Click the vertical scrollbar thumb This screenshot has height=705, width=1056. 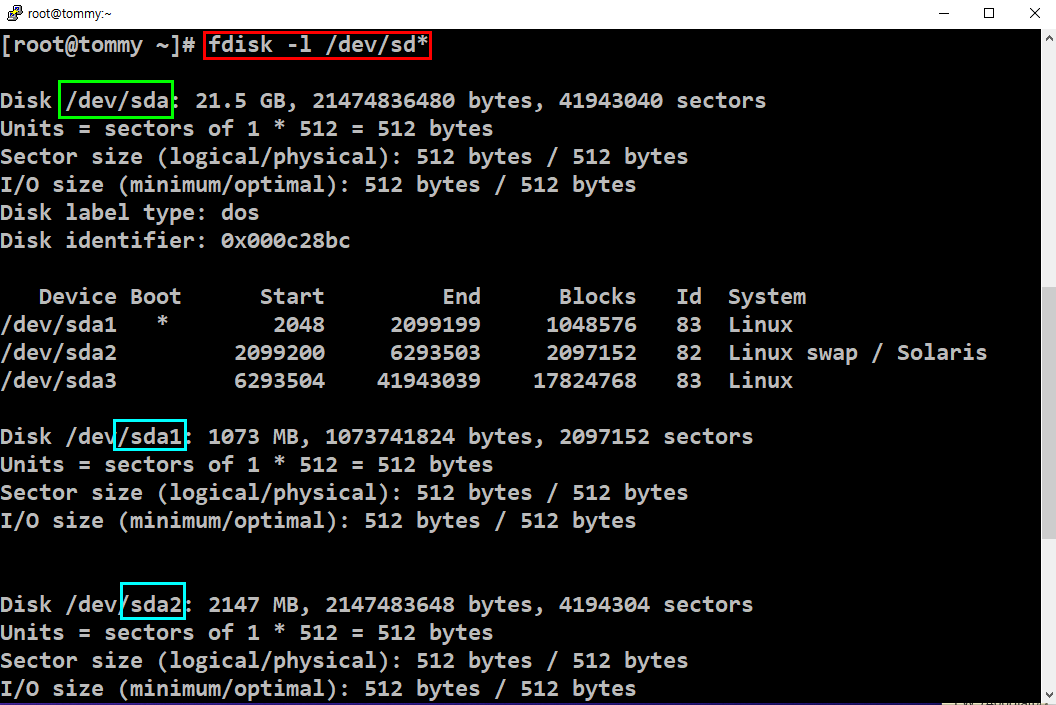(1049, 413)
